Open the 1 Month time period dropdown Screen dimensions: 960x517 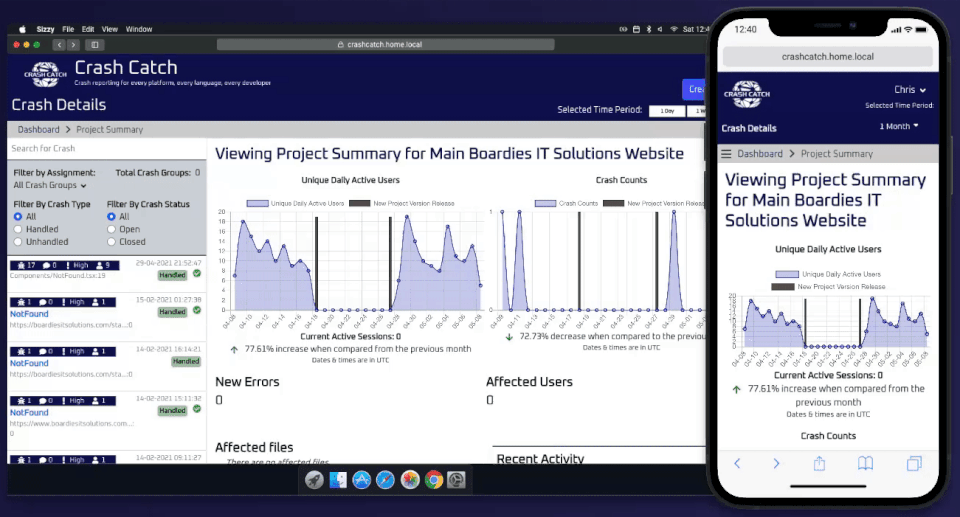[899, 126]
